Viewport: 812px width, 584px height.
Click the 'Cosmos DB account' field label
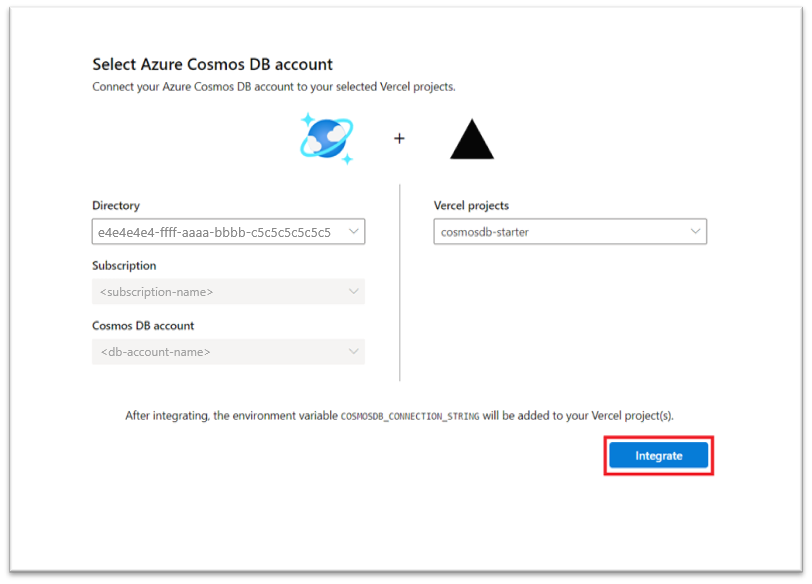click(x=143, y=325)
